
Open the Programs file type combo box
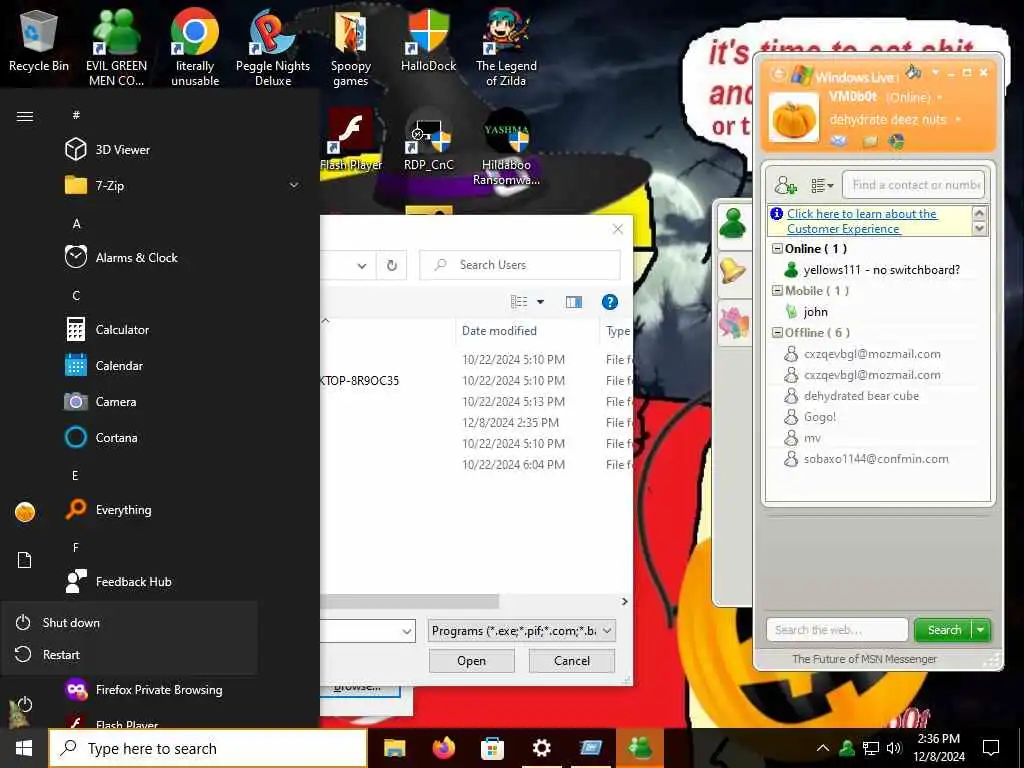(x=522, y=631)
